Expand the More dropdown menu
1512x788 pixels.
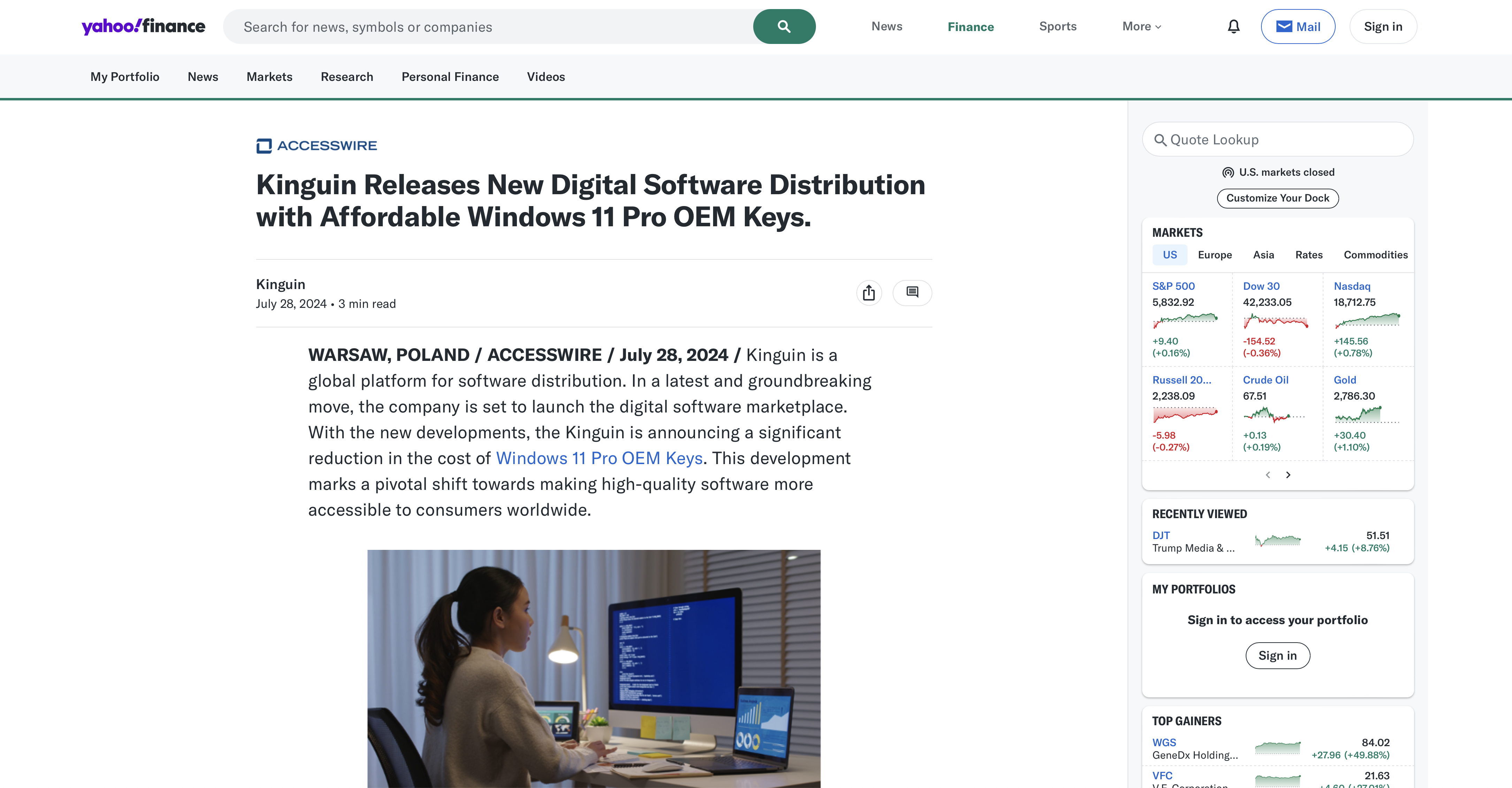(x=1141, y=26)
